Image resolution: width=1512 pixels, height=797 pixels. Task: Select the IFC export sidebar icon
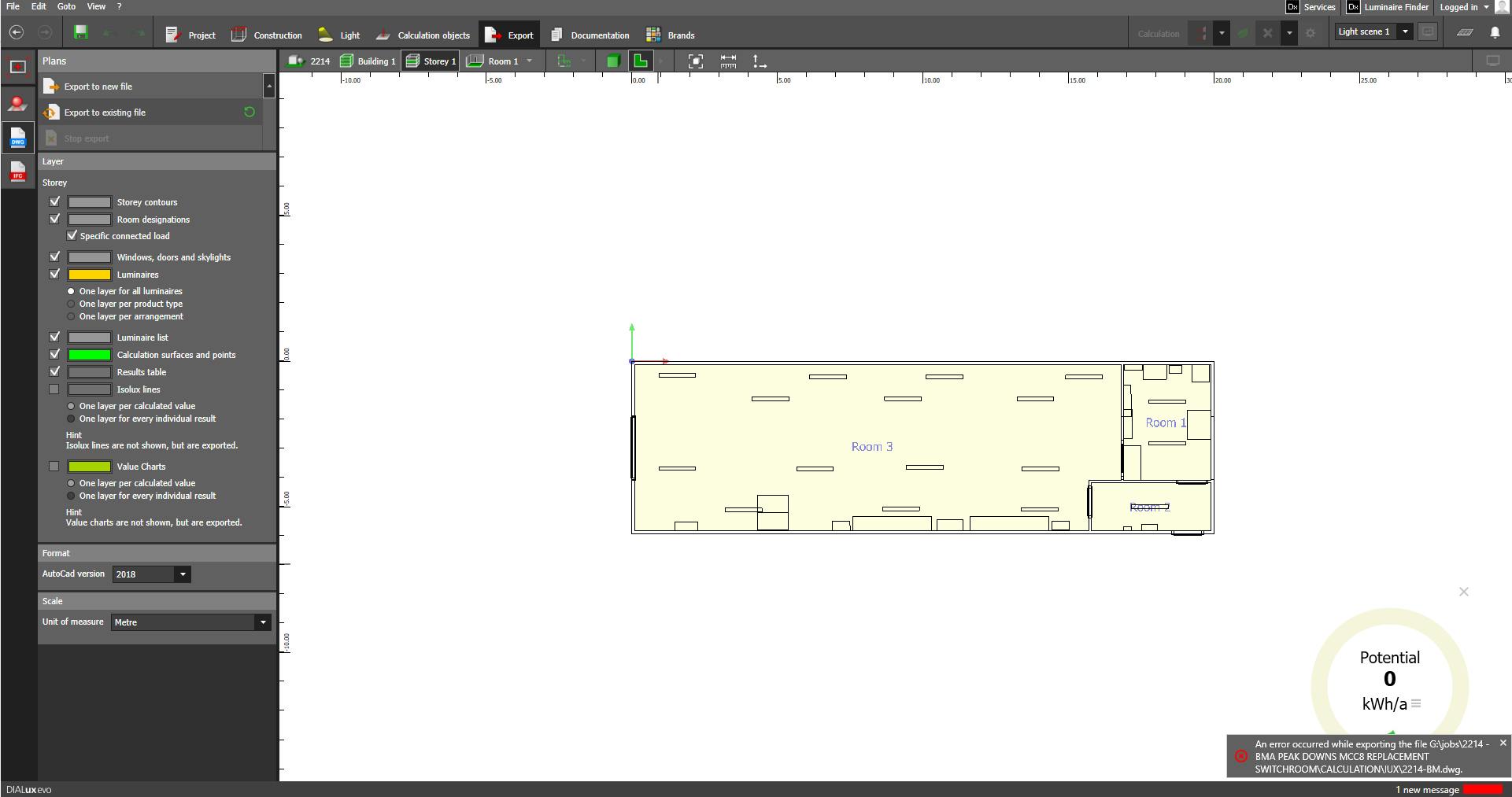[x=17, y=171]
